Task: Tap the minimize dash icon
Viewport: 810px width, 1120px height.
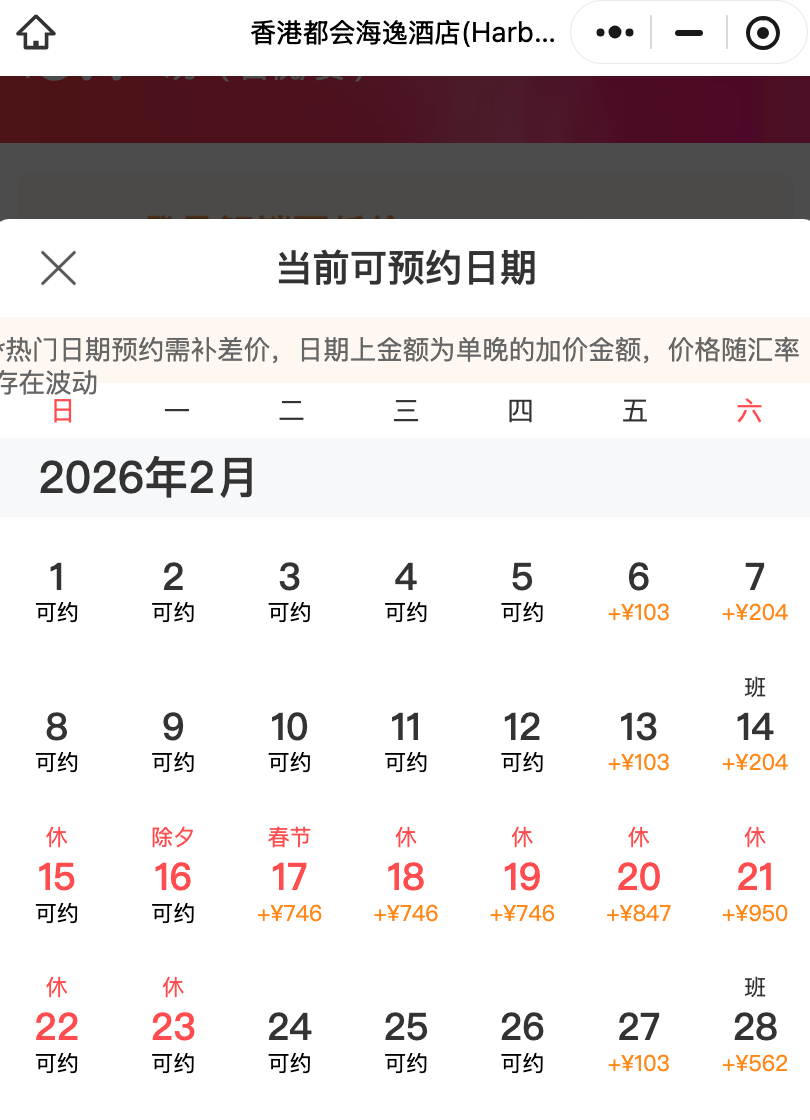Action: coord(688,31)
